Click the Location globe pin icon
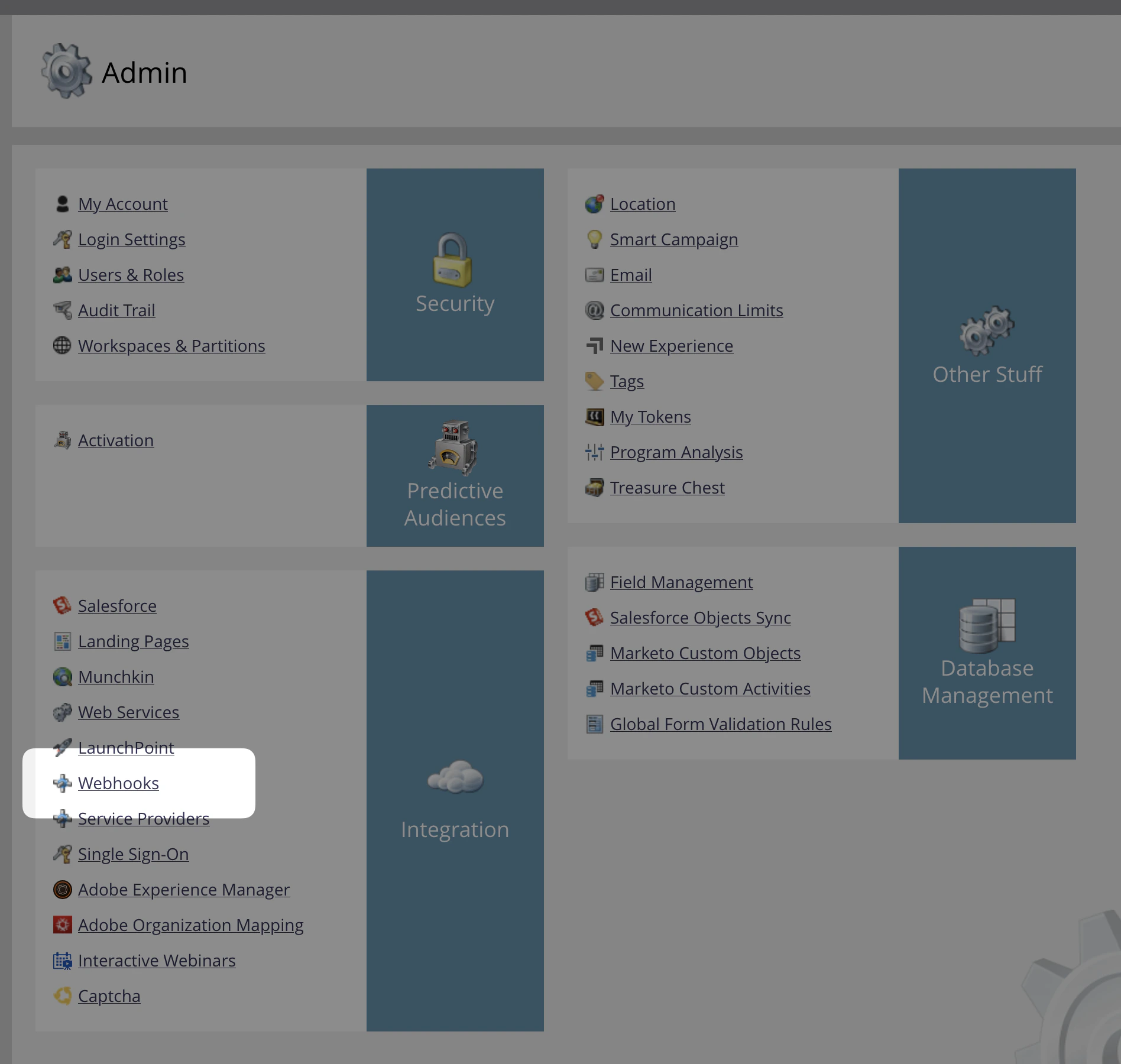 594,204
